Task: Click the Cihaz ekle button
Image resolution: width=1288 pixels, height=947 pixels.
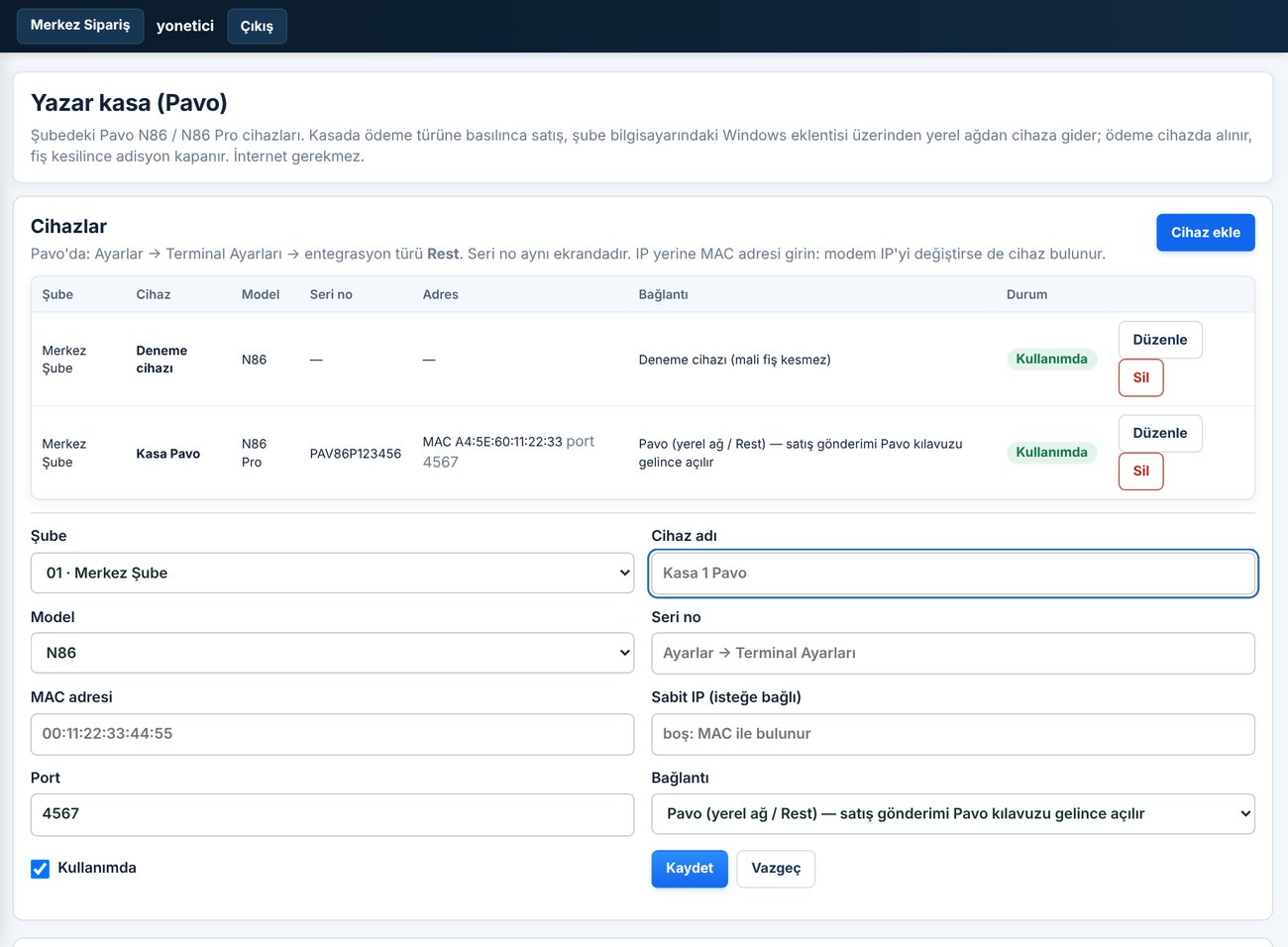Action: pyautogui.click(x=1205, y=233)
